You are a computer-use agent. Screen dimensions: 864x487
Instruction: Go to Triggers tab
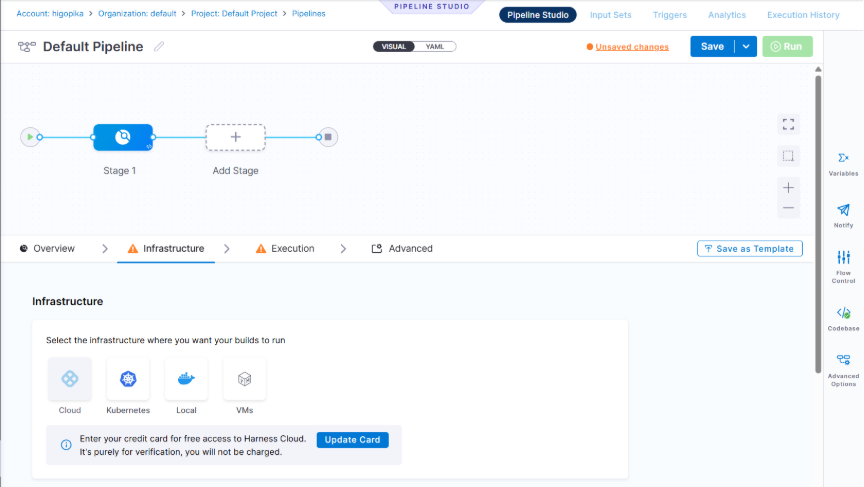pos(669,15)
